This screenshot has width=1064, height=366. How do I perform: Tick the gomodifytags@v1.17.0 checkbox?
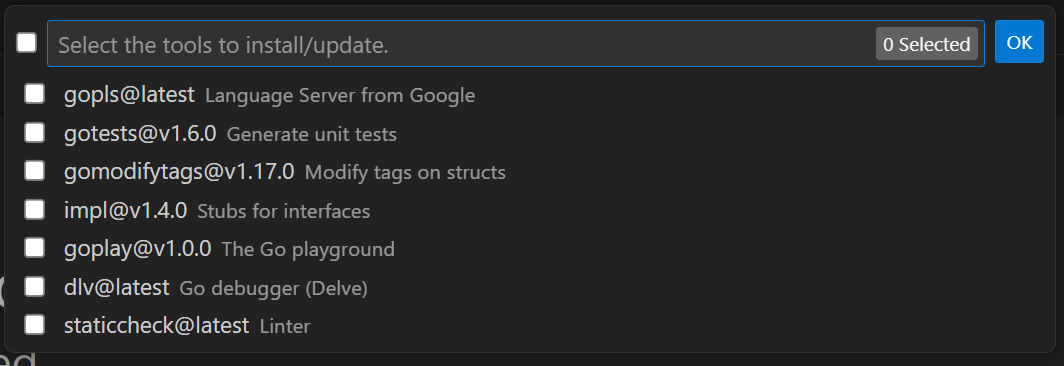(35, 170)
